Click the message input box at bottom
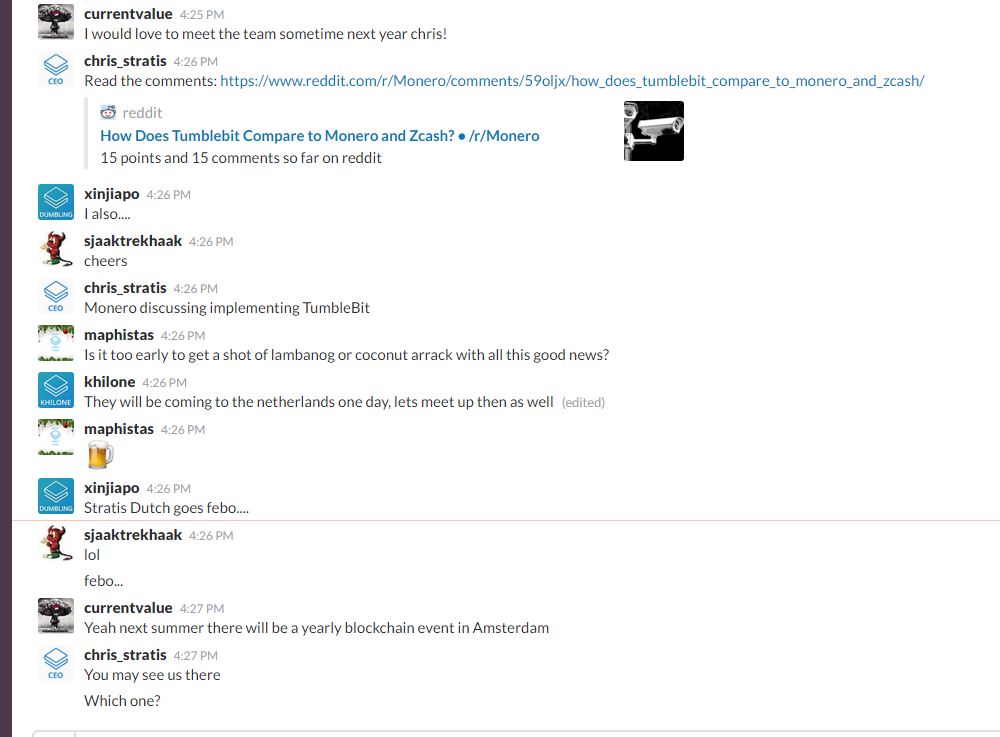This screenshot has width=1000, height=737. coord(517,734)
